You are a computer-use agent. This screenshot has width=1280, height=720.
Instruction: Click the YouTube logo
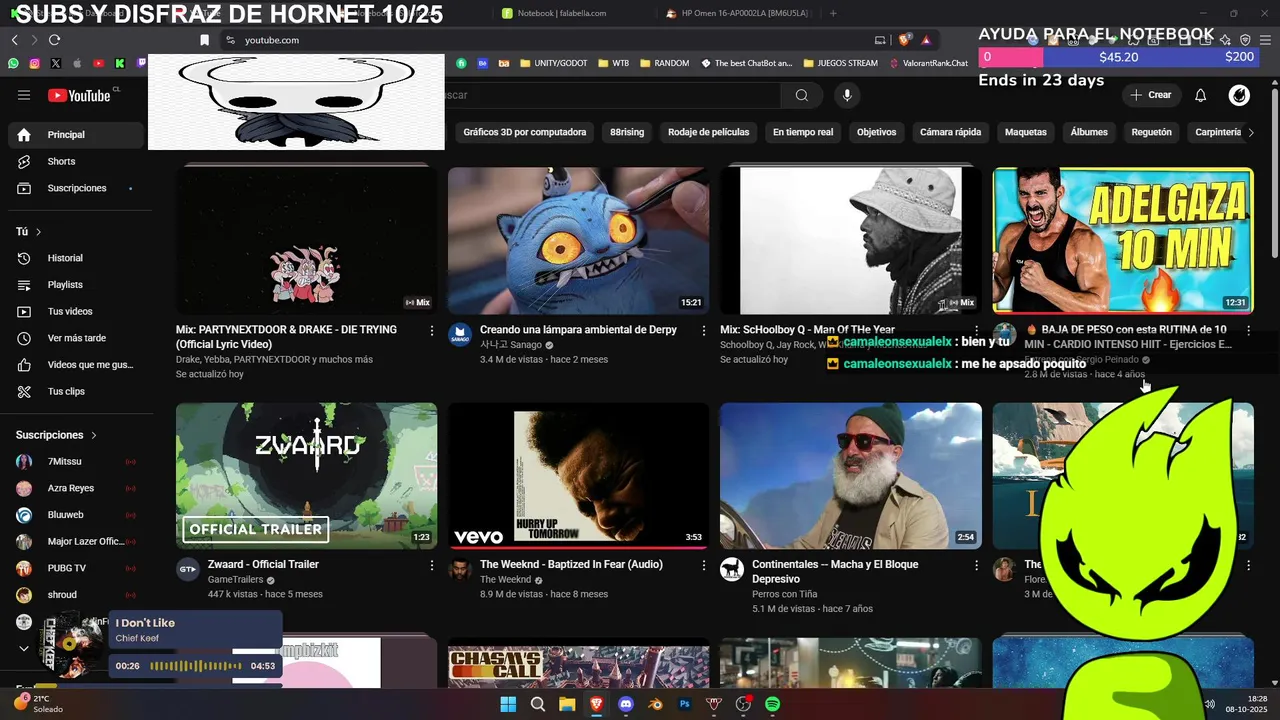(79, 95)
